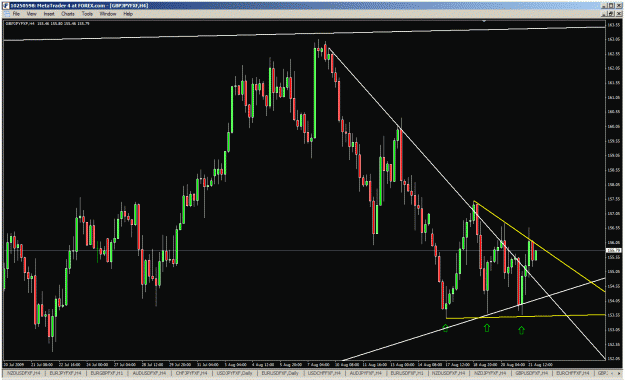The height and width of the screenshot is (380, 625).
Task: Select the first green up-arrow marker on chart
Action: pyautogui.click(x=446, y=328)
